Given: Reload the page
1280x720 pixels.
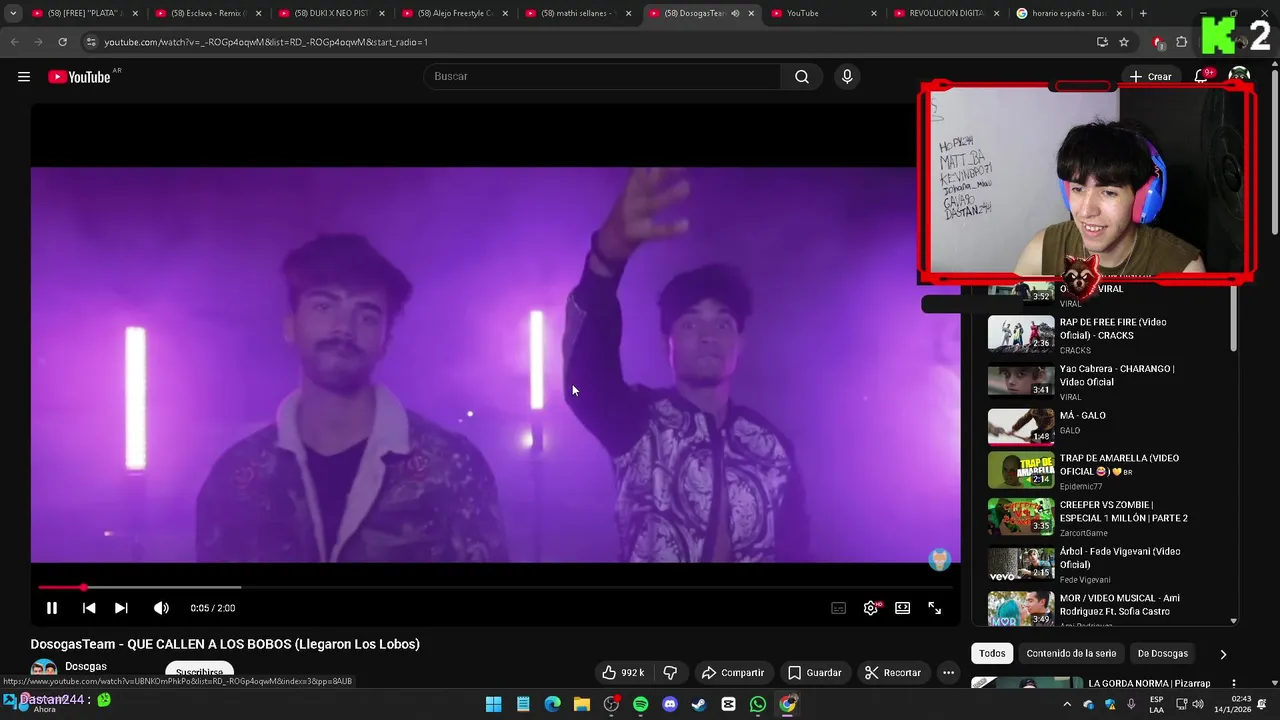Looking at the screenshot, I should point(62,42).
